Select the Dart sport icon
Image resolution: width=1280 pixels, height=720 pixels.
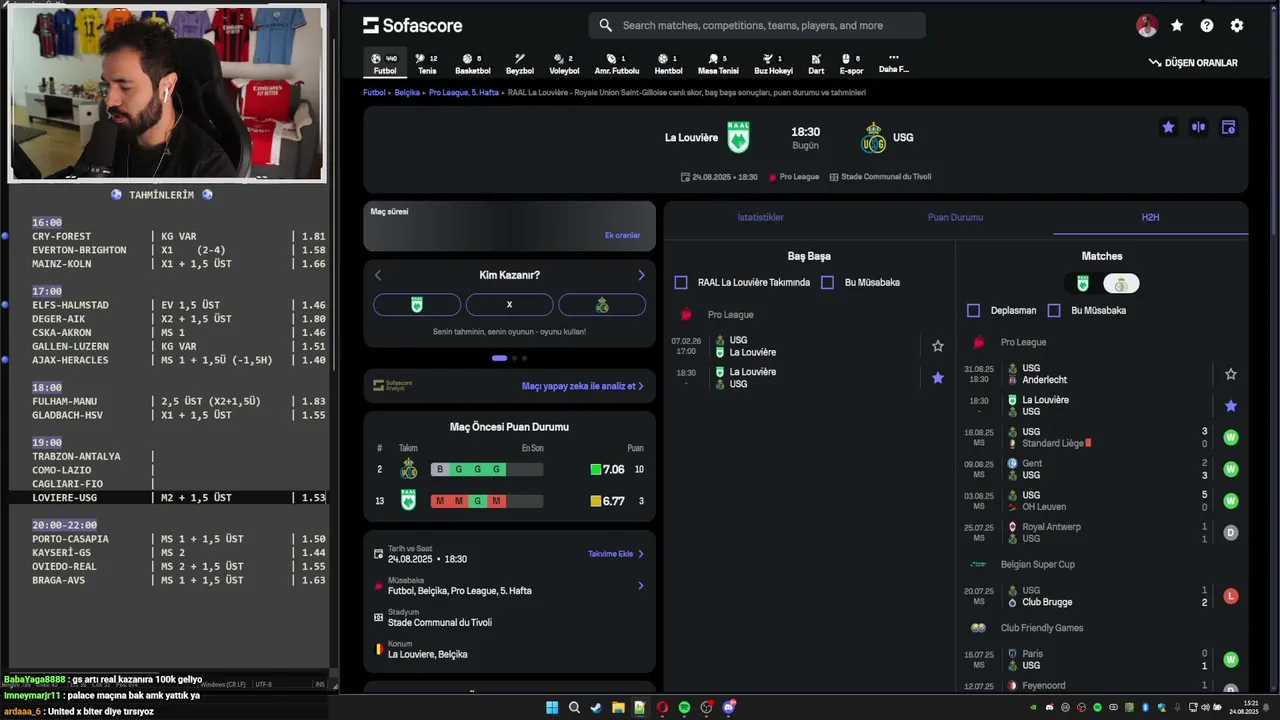[x=816, y=64]
